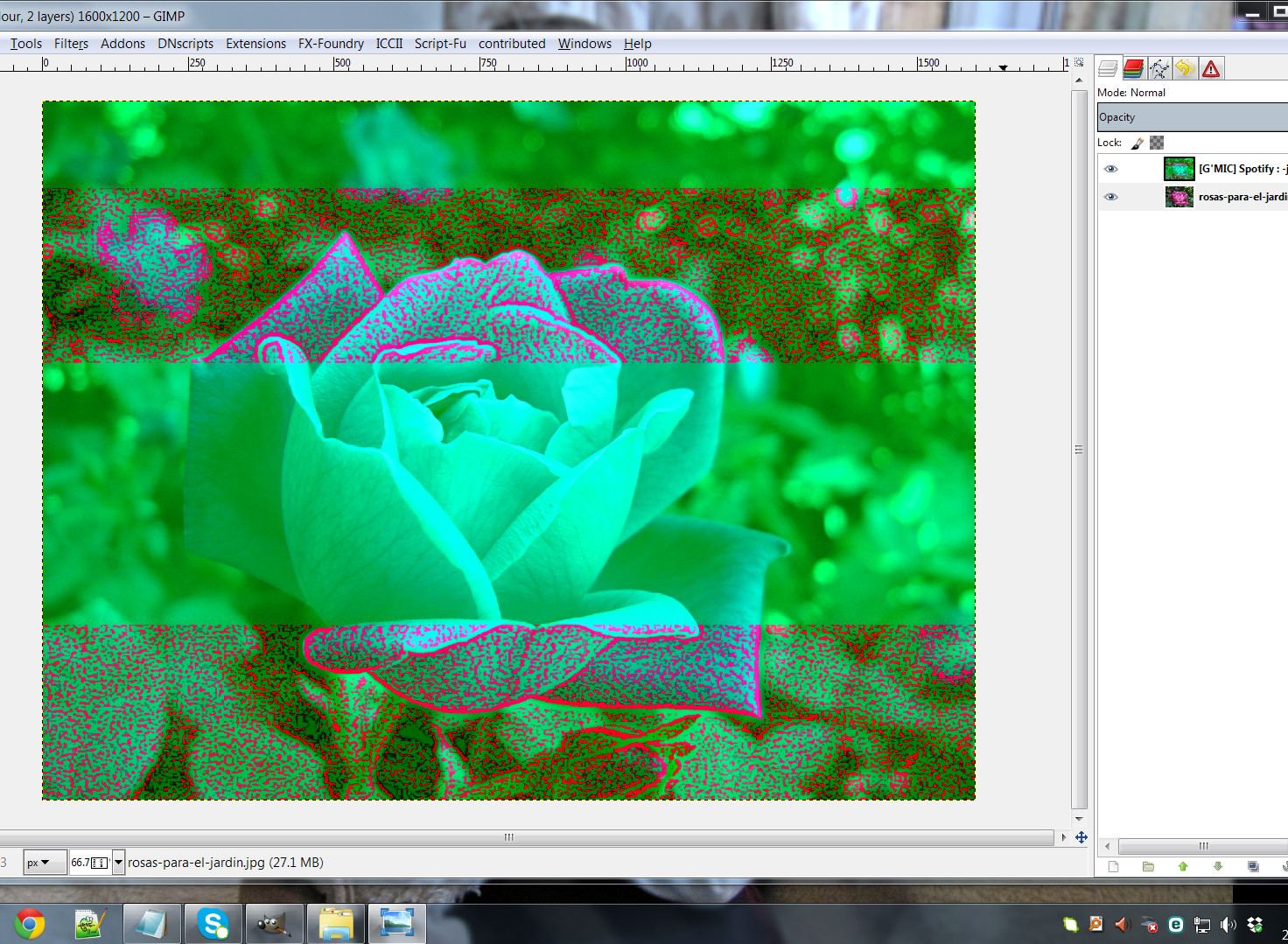
Task: Click the zoom percentage field 66.7
Action: pos(90,863)
